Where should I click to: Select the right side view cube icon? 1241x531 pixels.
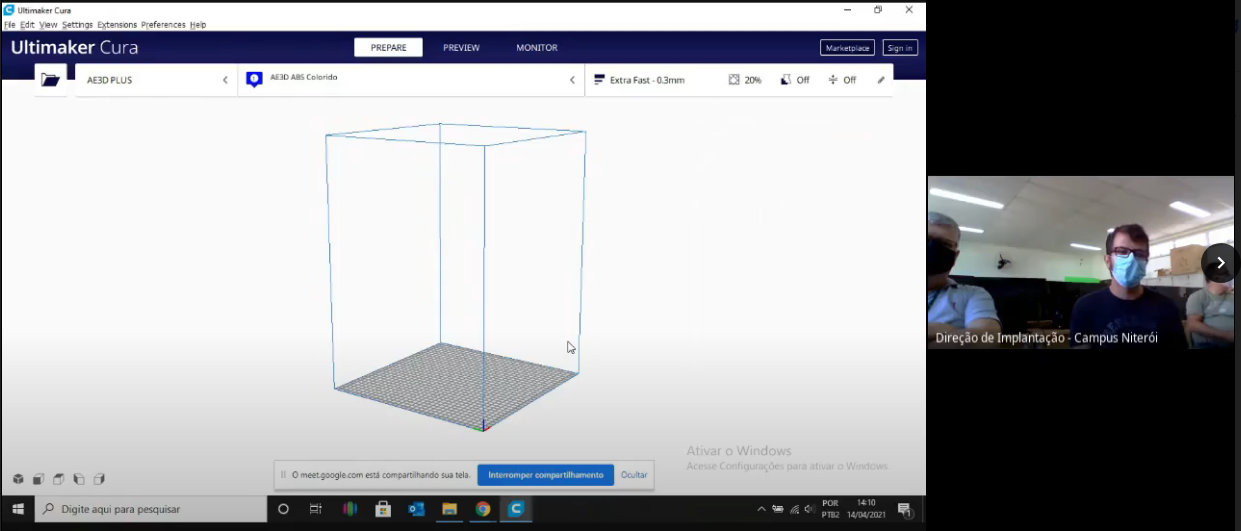tap(99, 479)
